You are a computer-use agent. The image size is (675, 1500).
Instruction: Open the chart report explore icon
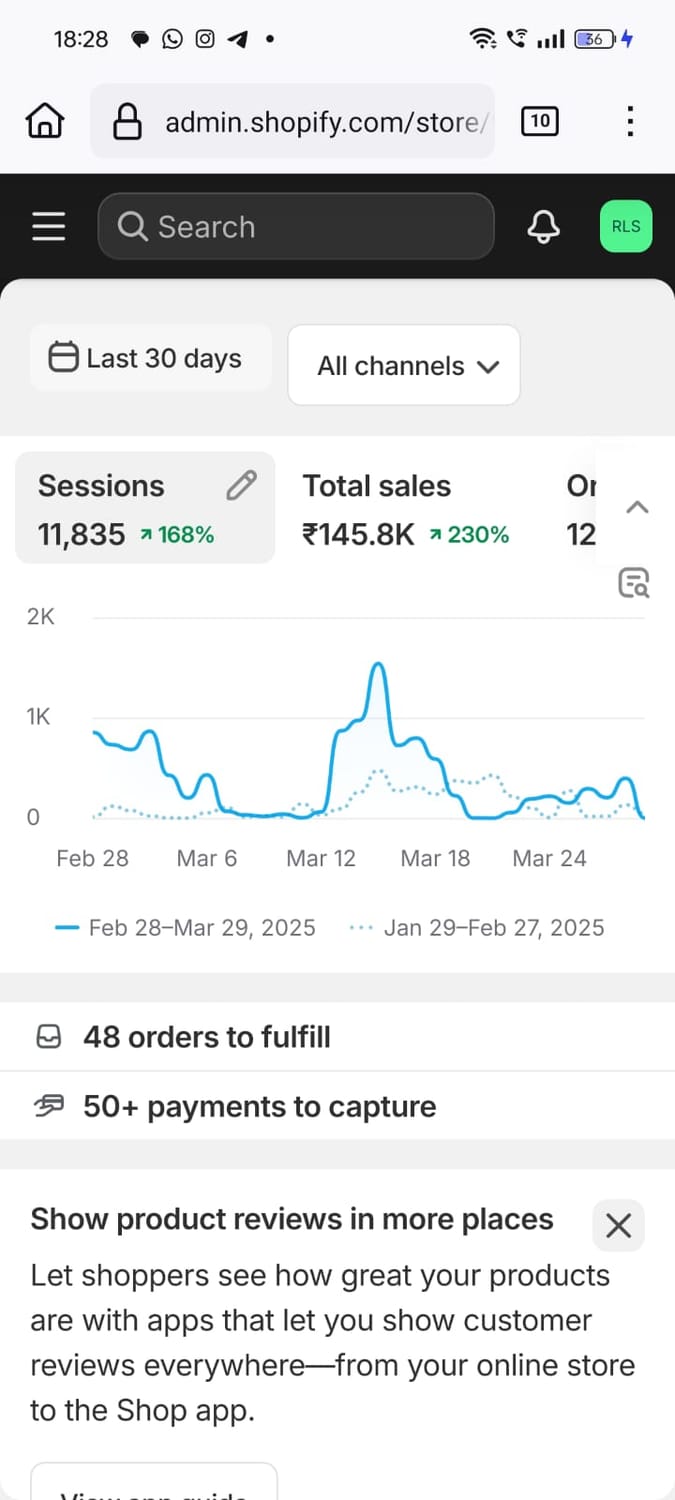[x=633, y=582]
